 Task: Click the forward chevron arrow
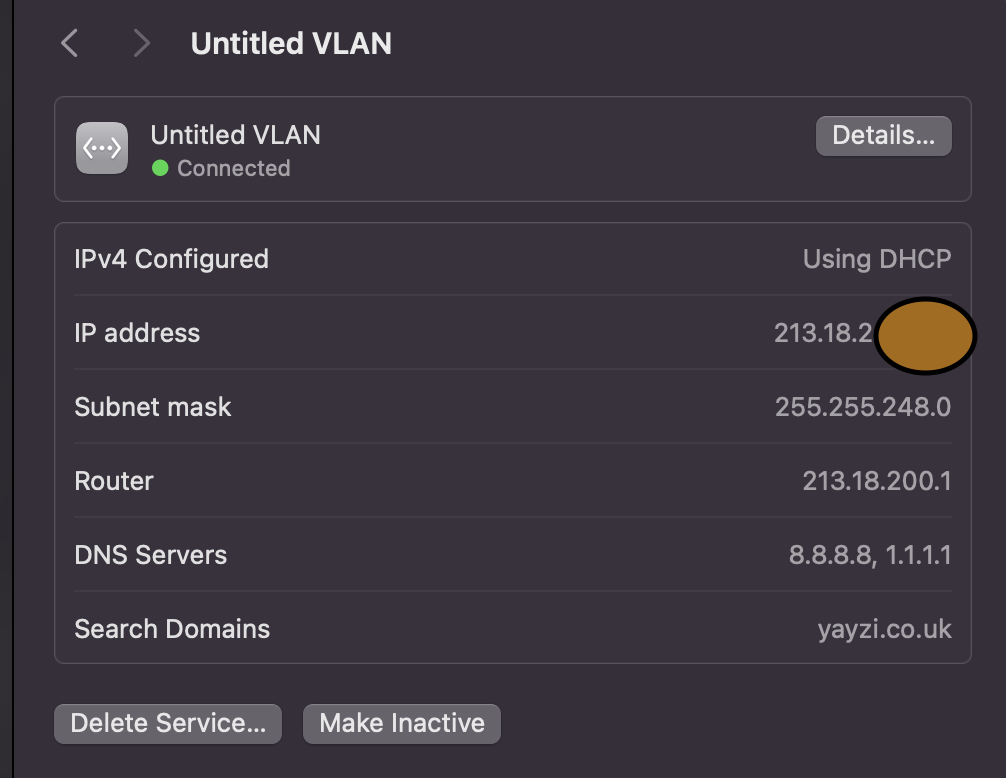pos(141,43)
